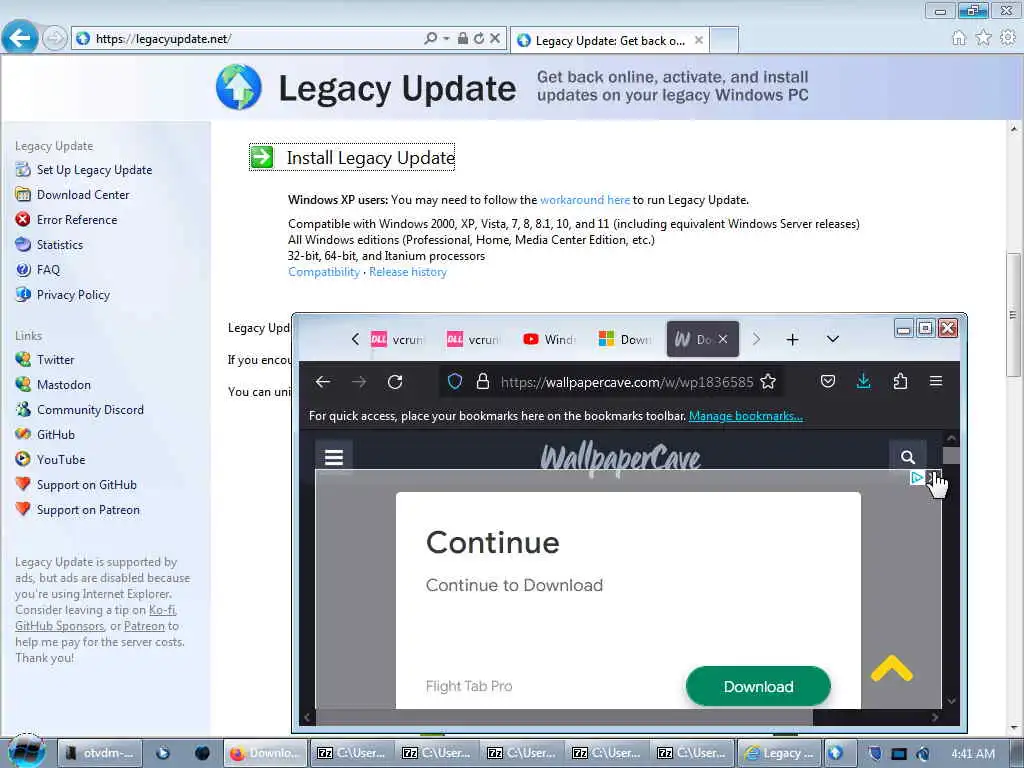
Task: Open Internet Explorer Favorites star
Action: coord(983,38)
